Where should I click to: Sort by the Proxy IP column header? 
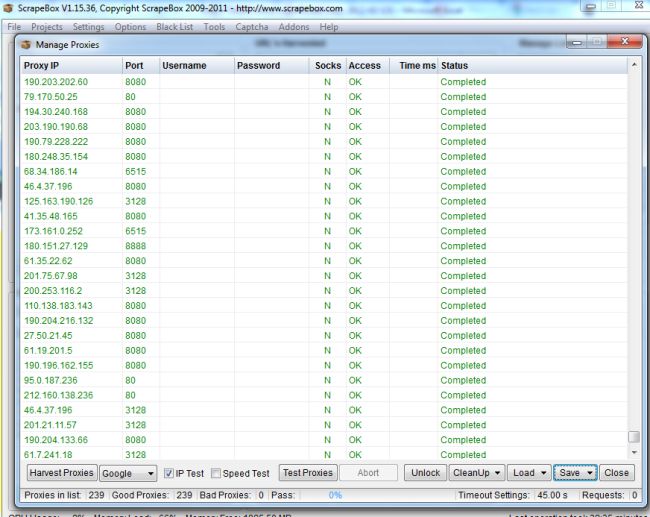(x=70, y=65)
